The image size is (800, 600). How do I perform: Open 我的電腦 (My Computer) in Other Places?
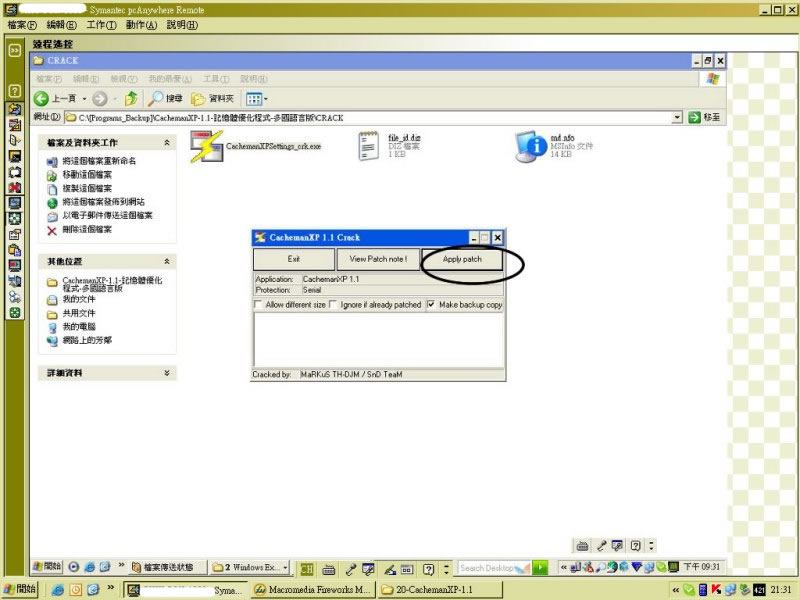79,327
